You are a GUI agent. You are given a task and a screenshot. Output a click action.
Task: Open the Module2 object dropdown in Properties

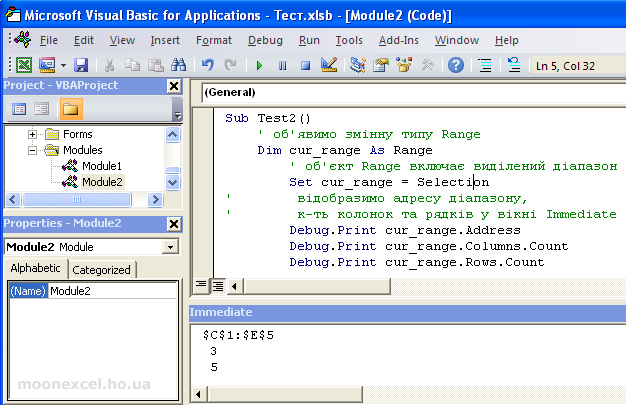(171, 246)
